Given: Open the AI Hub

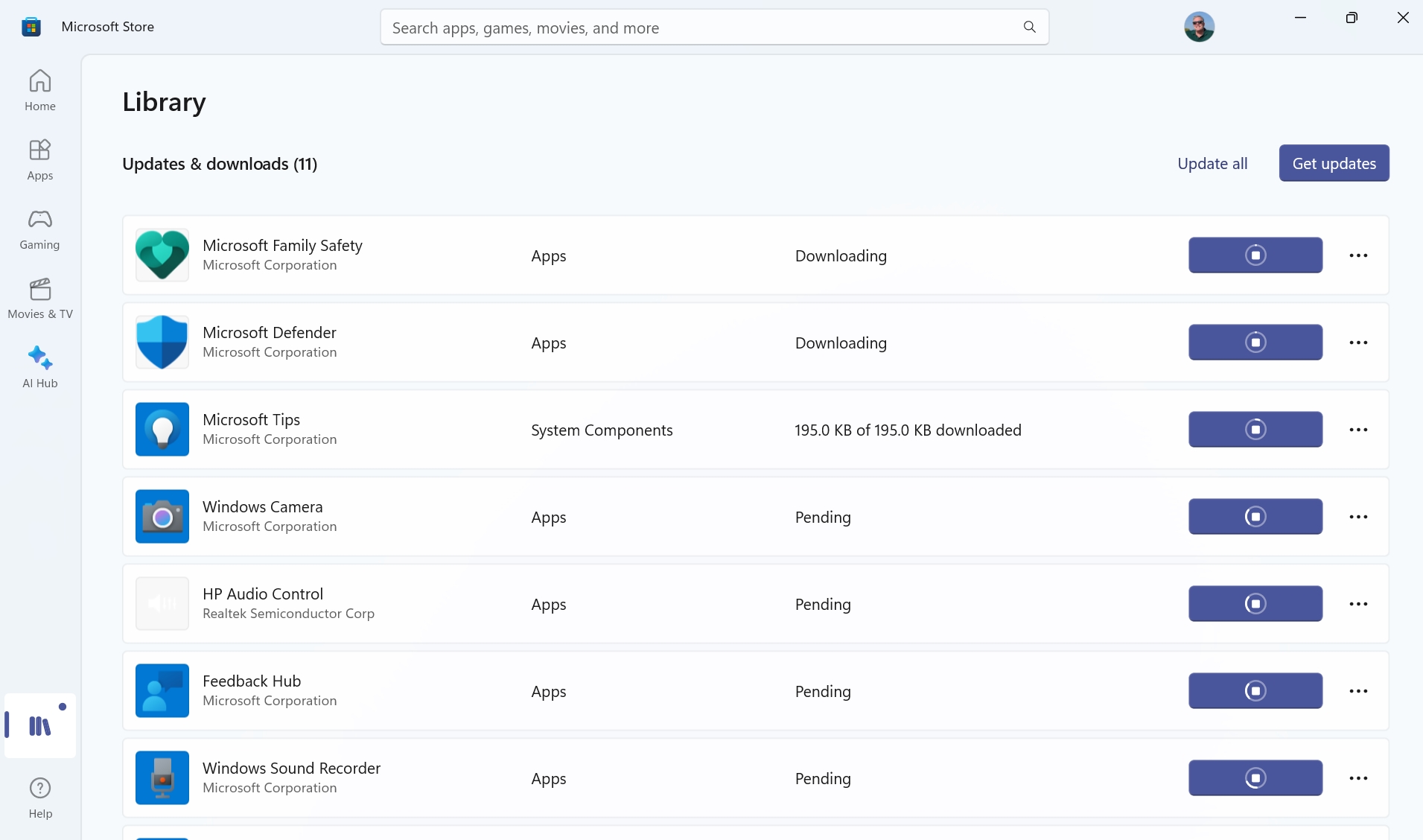Looking at the screenshot, I should 40,367.
